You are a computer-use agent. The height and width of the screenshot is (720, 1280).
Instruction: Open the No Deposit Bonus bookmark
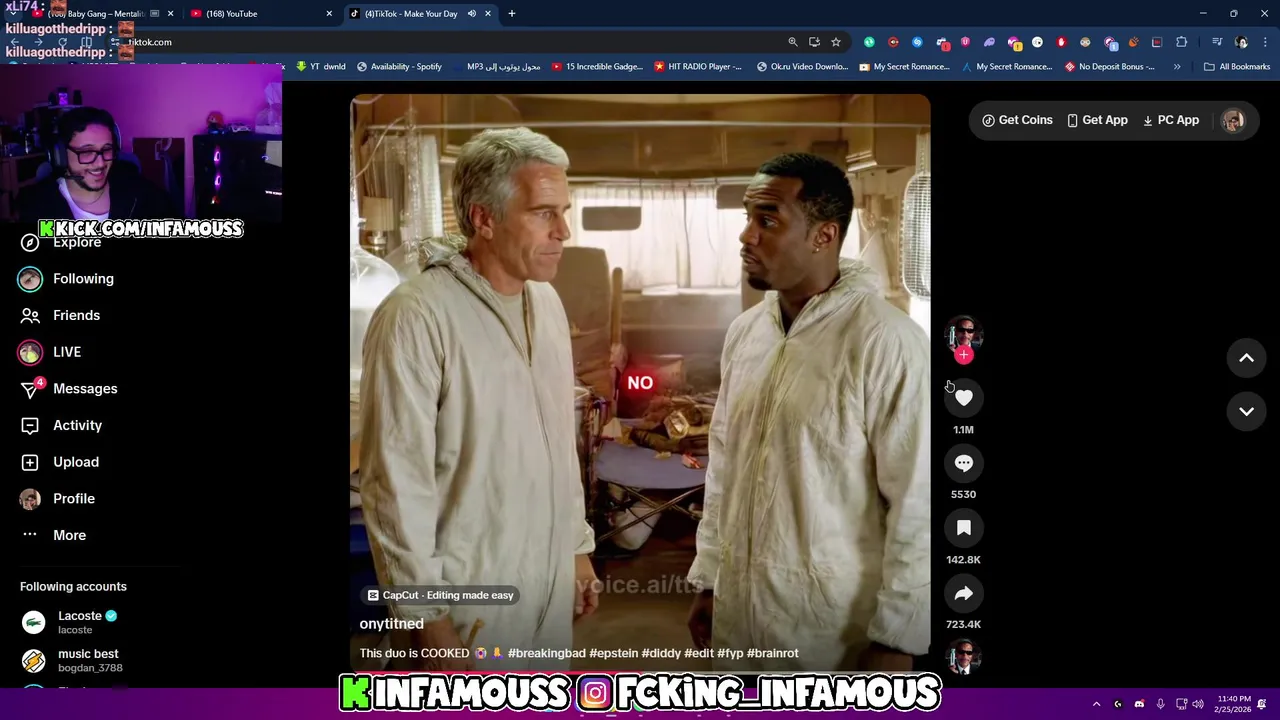[x=1110, y=67]
